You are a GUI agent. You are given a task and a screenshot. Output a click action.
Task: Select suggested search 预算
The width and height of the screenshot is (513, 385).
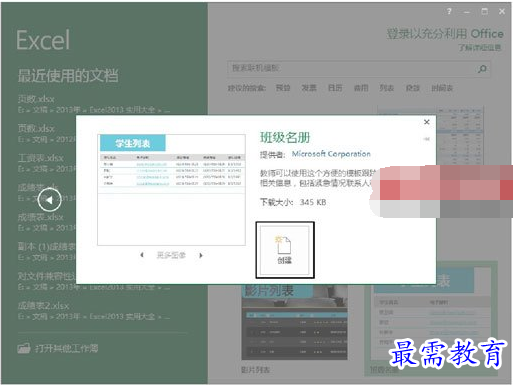(x=283, y=88)
